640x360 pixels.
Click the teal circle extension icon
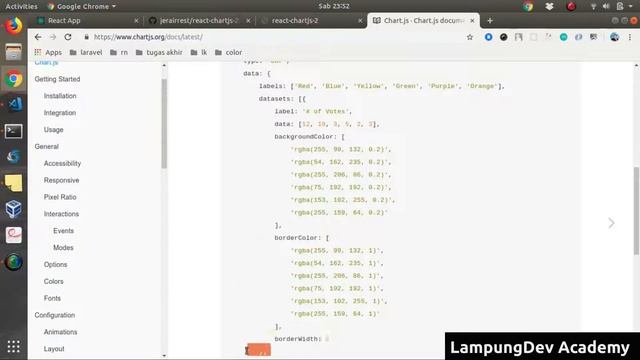click(x=563, y=37)
